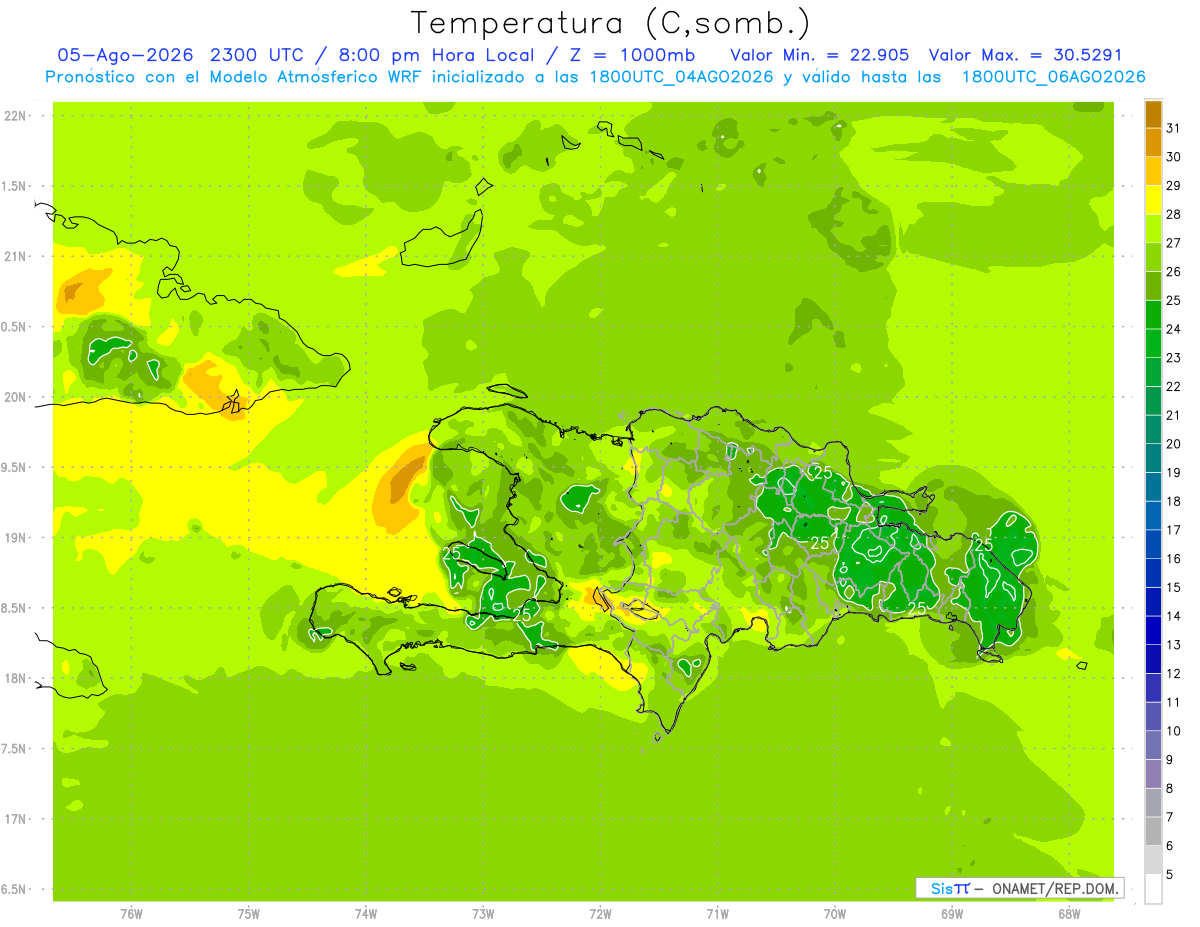Pick the teal legend band between 19 and 20

pos(1153,458)
